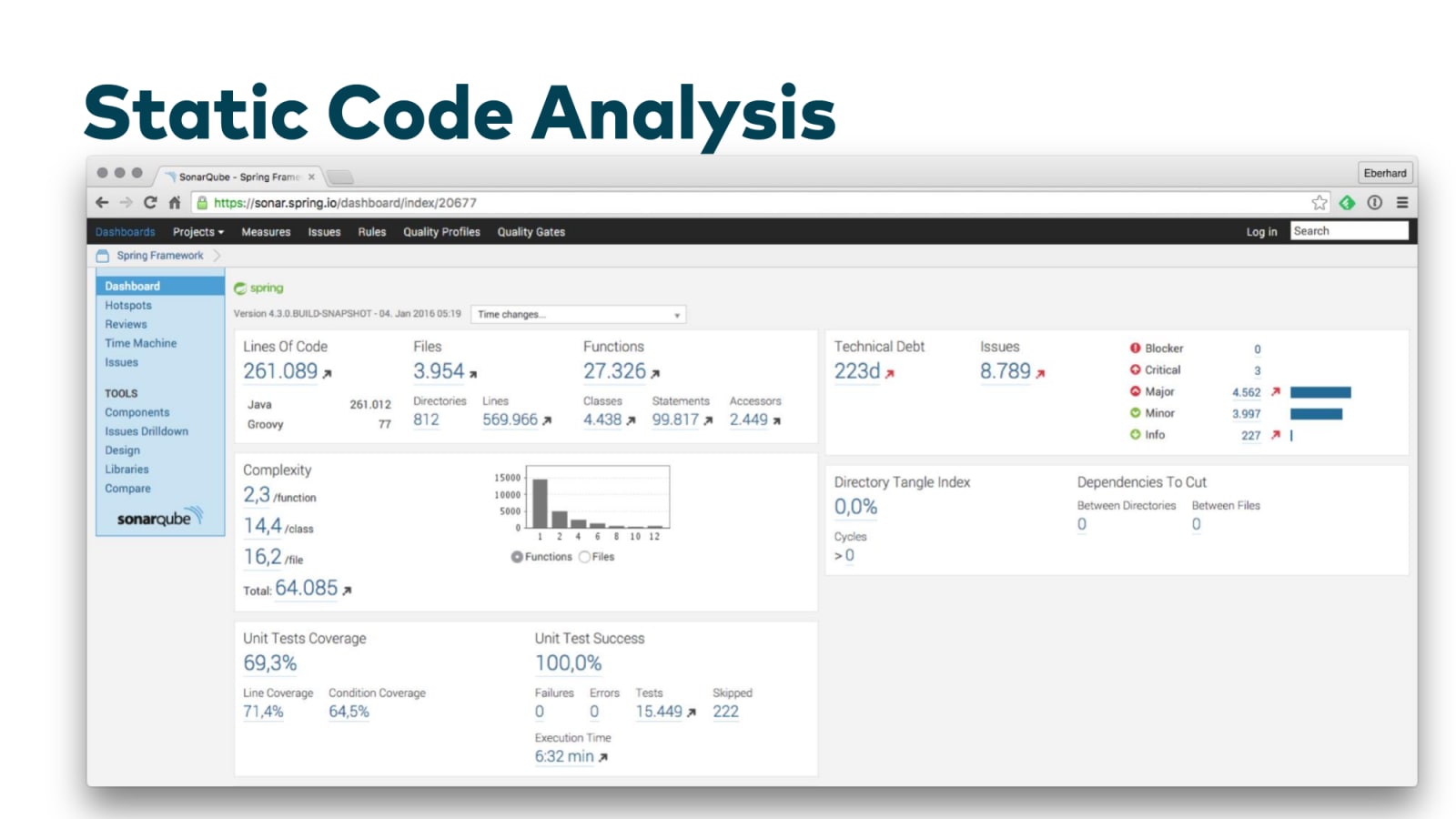
Task: Open Design under Tools
Action: [x=123, y=450]
